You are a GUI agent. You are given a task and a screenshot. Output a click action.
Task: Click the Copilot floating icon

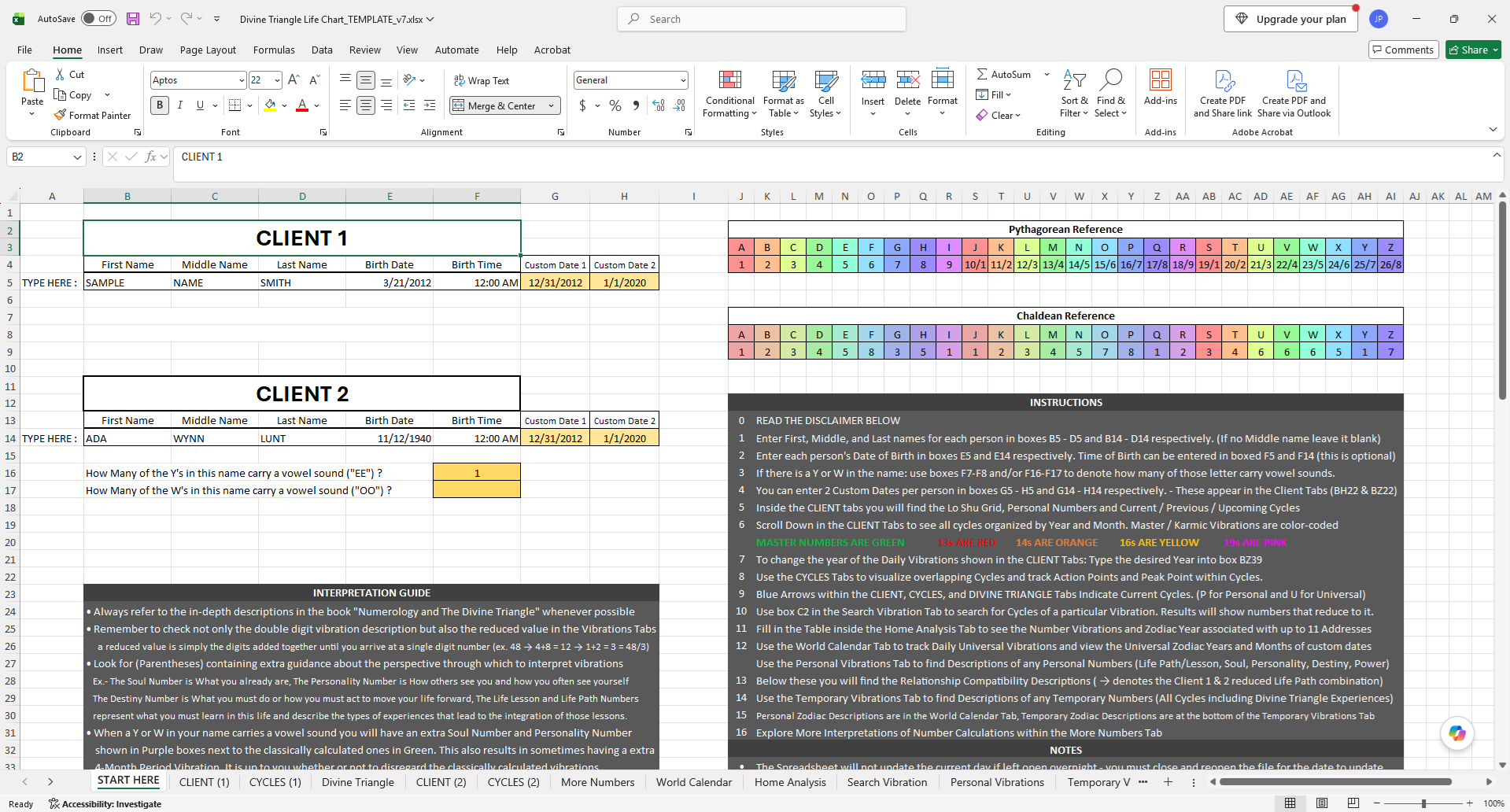[x=1457, y=733]
